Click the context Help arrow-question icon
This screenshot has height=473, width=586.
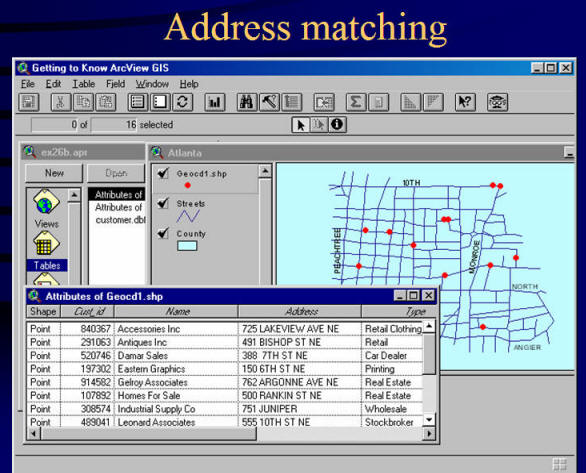click(x=465, y=102)
